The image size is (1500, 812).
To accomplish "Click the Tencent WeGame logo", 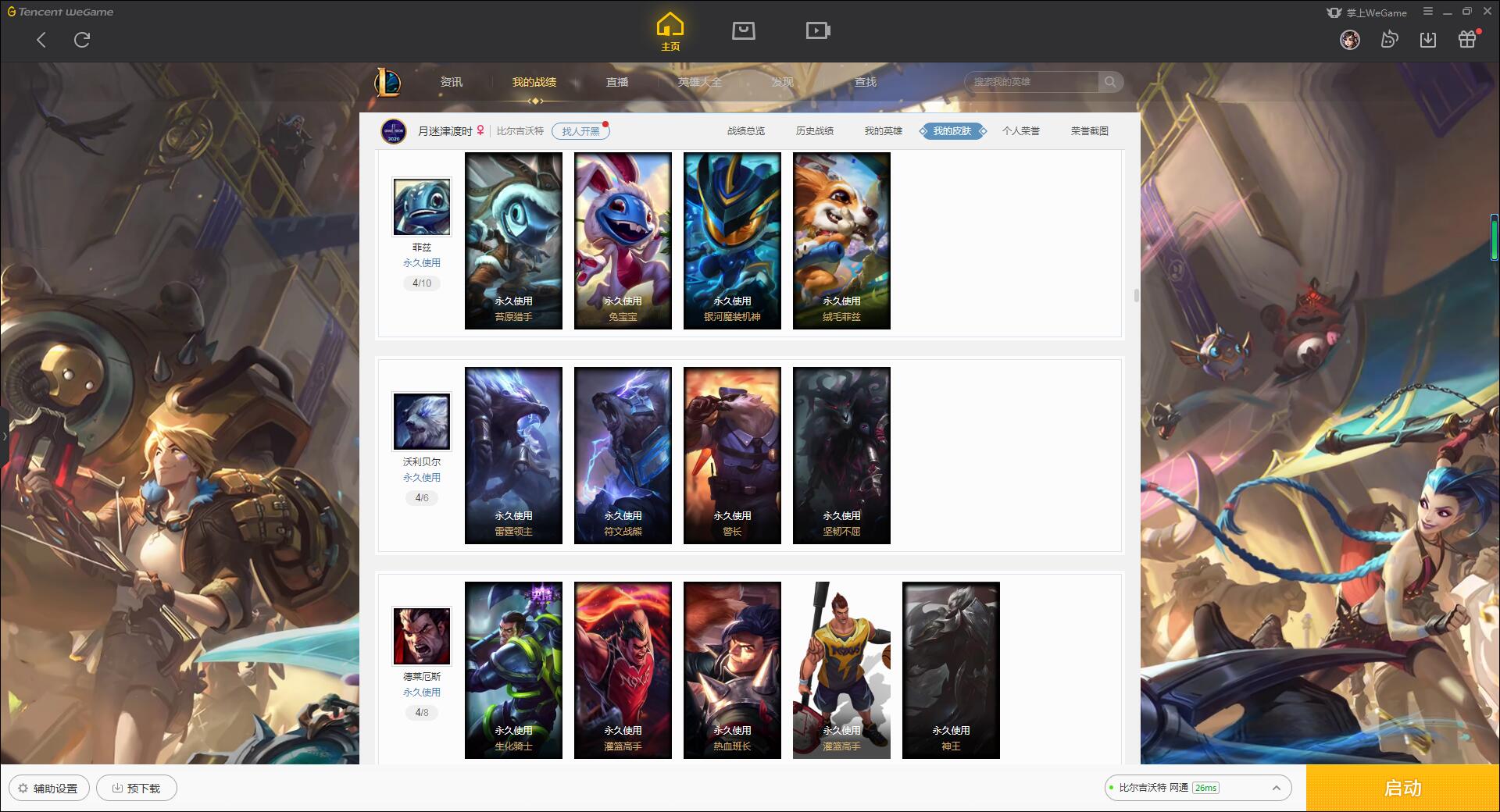I will (61, 12).
